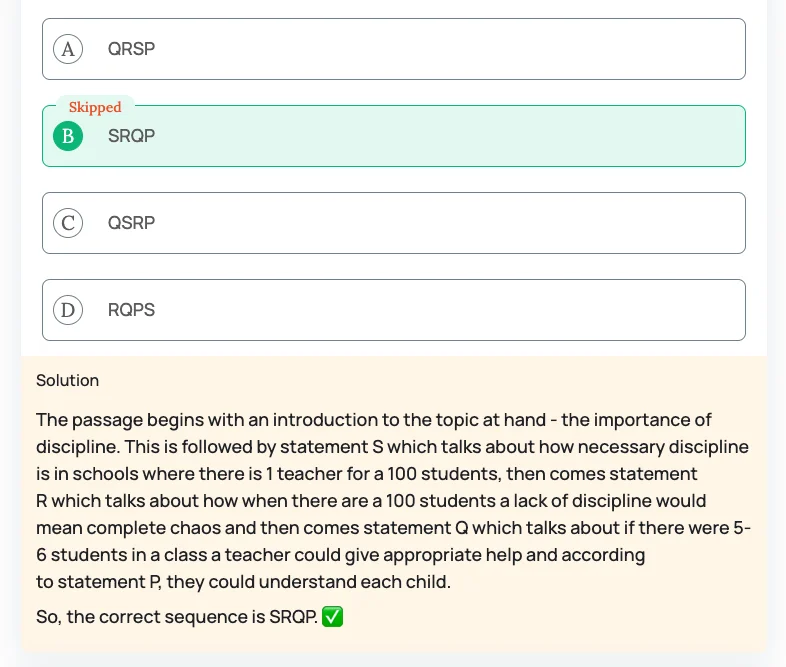Select the circled letter C radio button

tap(68, 223)
